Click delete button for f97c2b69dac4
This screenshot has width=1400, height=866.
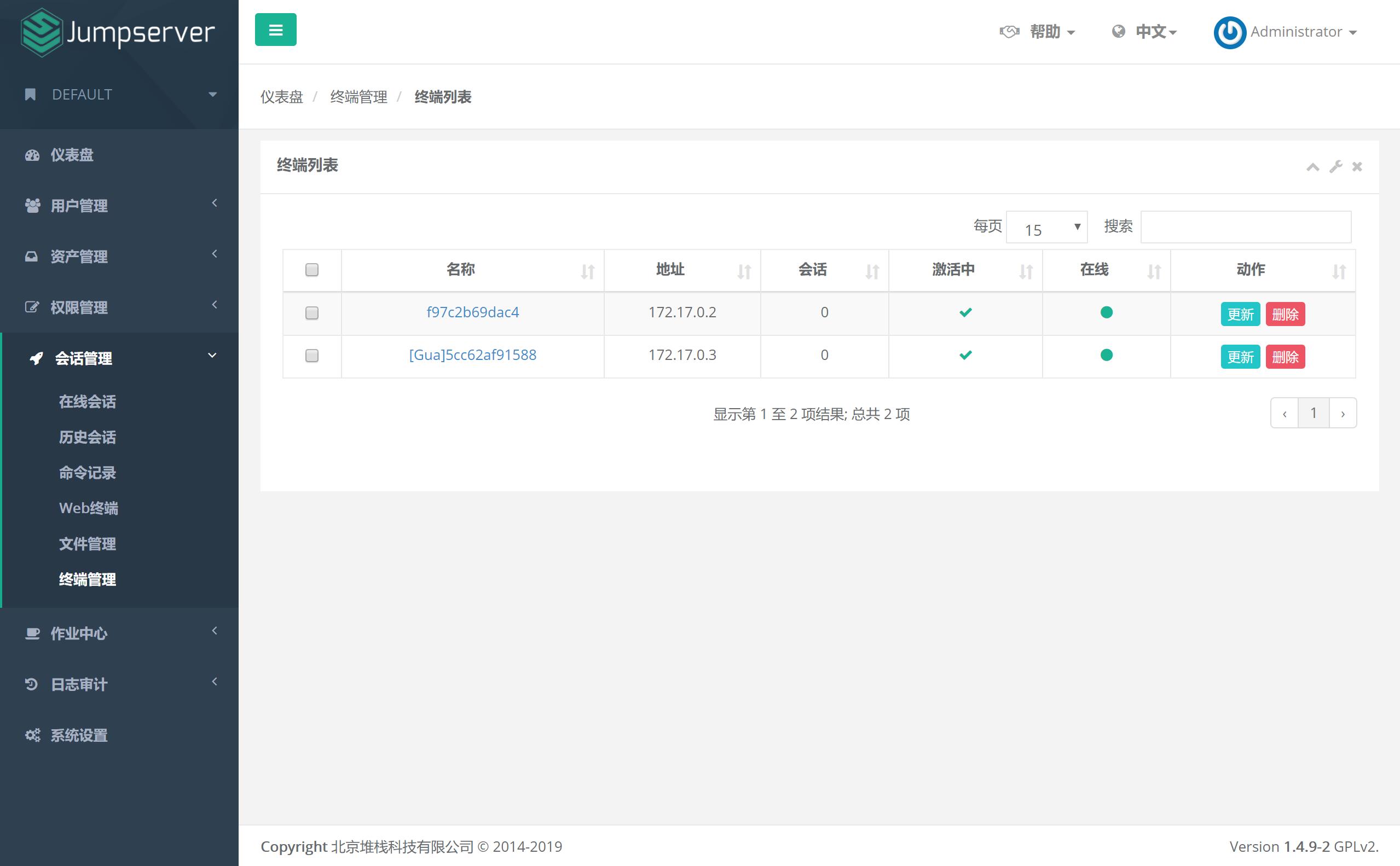coord(1285,314)
